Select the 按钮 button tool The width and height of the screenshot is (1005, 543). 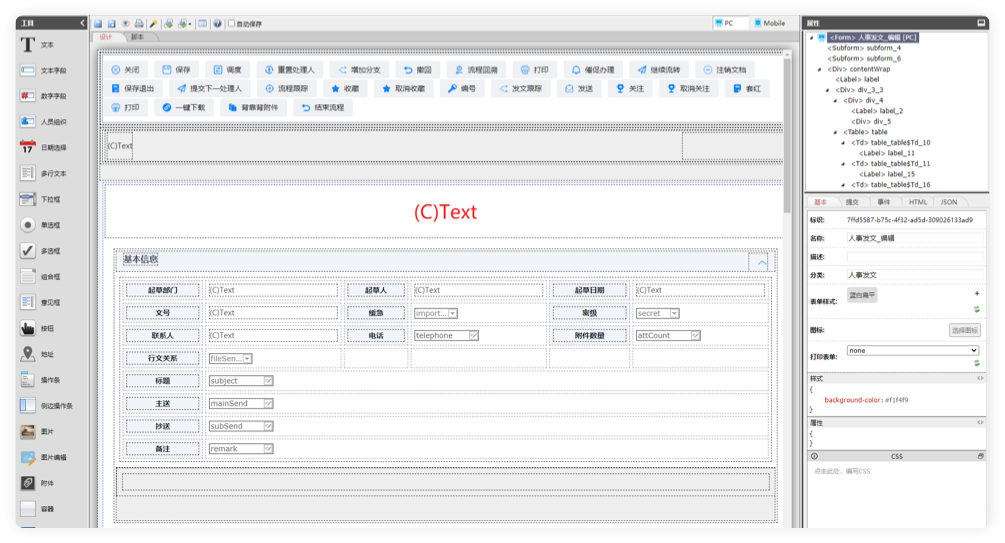(x=38, y=328)
